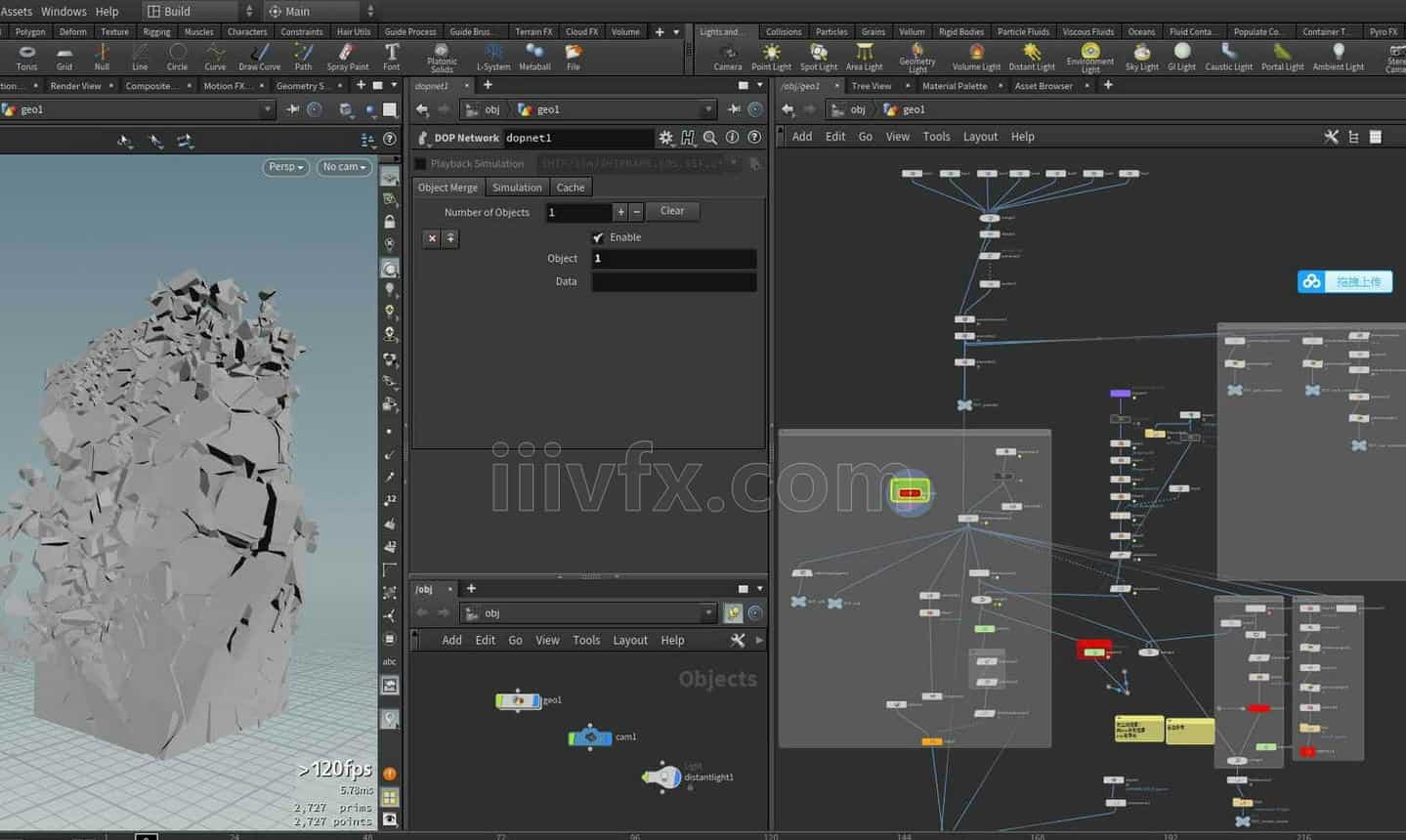Toggle the Playback Simulation checkbox
This screenshot has width=1406, height=840.
421,164
